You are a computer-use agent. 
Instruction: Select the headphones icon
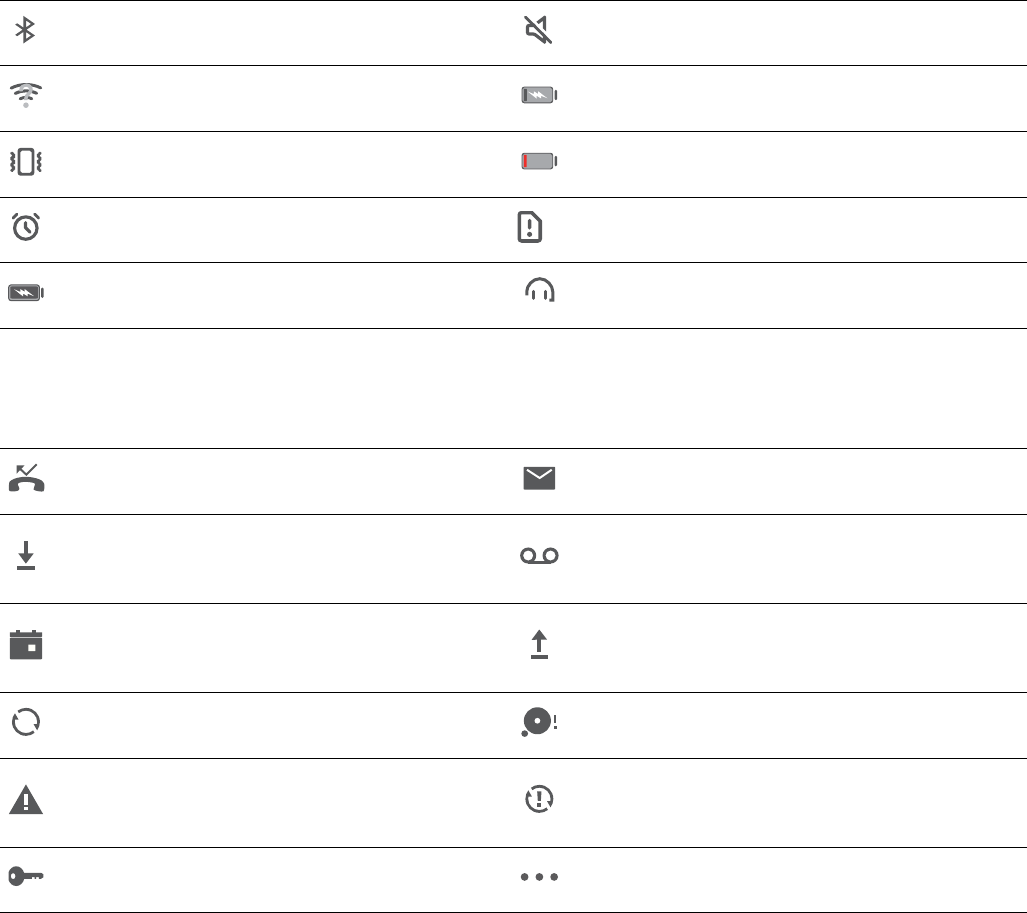pos(540,289)
